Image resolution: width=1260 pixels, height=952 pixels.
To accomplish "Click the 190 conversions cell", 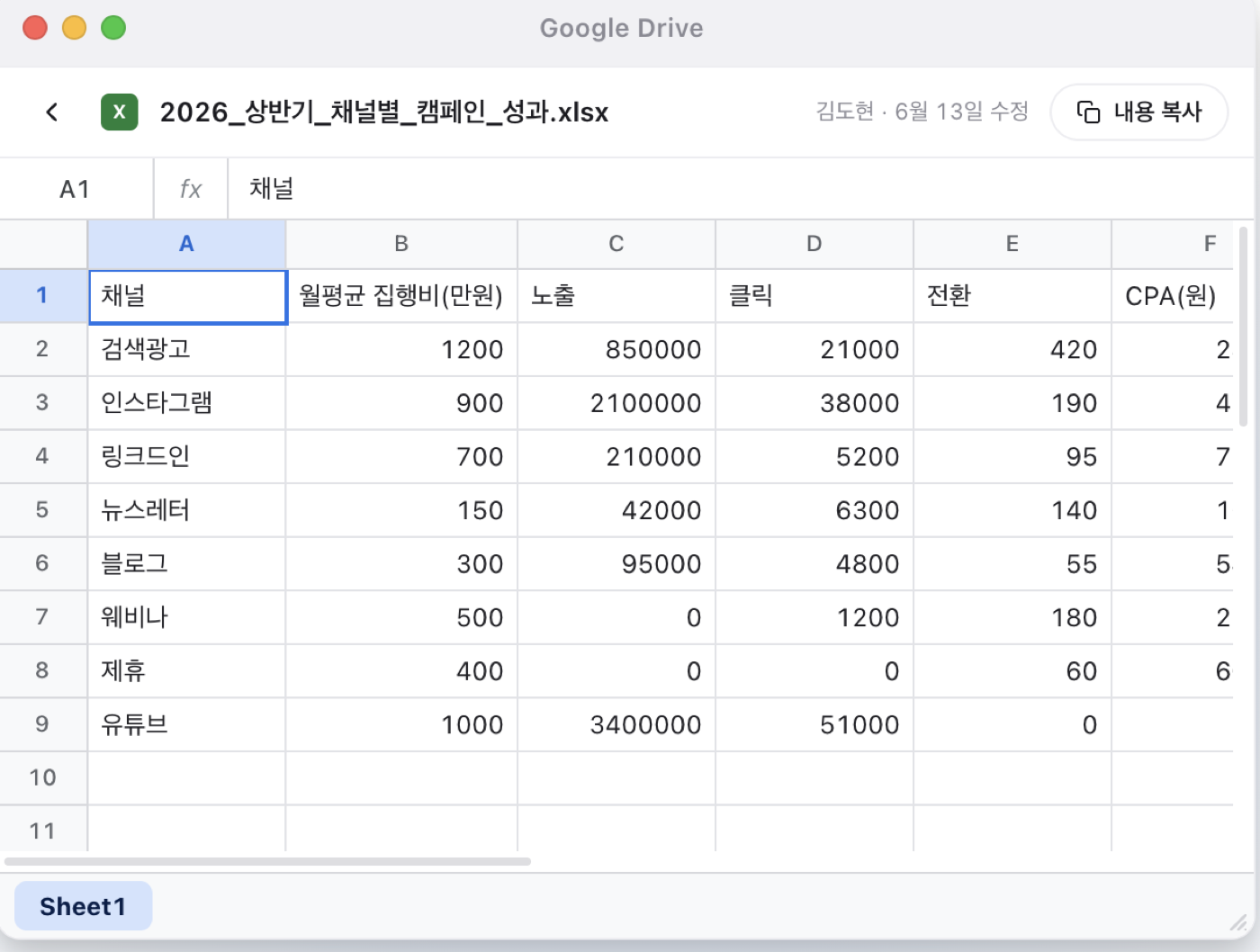I will (x=1012, y=403).
